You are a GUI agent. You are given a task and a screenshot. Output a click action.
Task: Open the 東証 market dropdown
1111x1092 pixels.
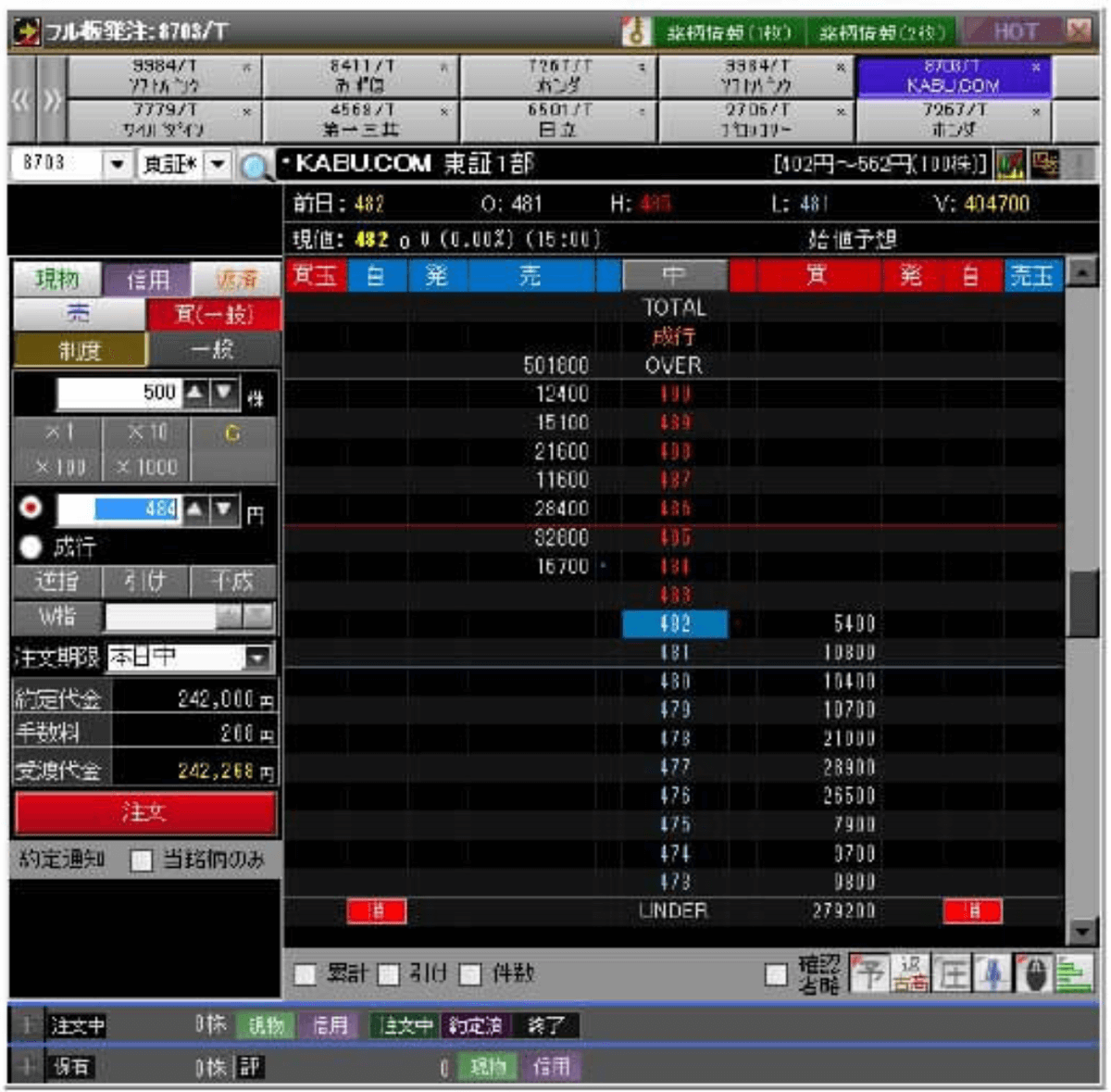pyautogui.click(x=217, y=165)
